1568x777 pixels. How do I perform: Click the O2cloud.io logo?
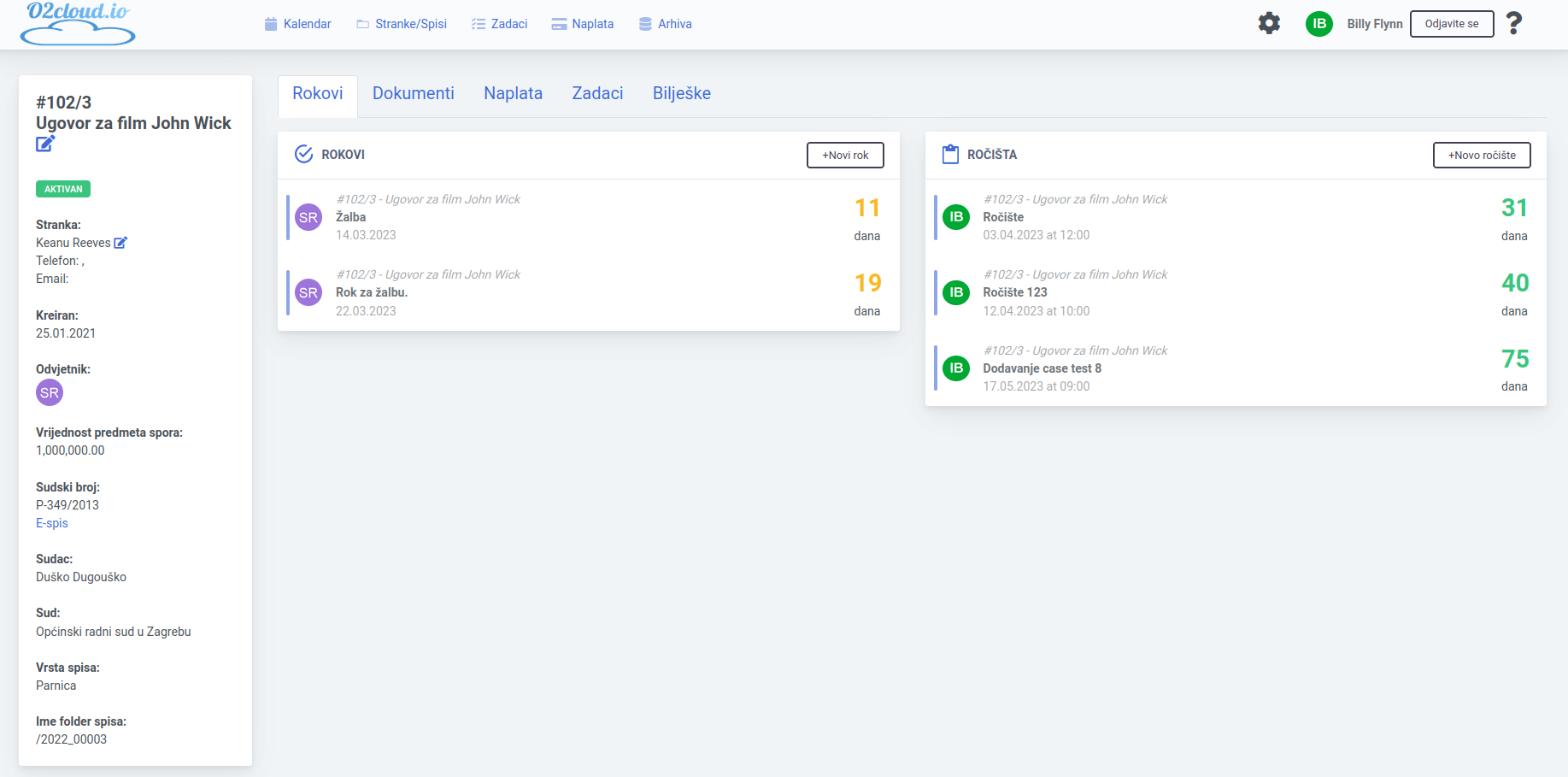(x=78, y=23)
